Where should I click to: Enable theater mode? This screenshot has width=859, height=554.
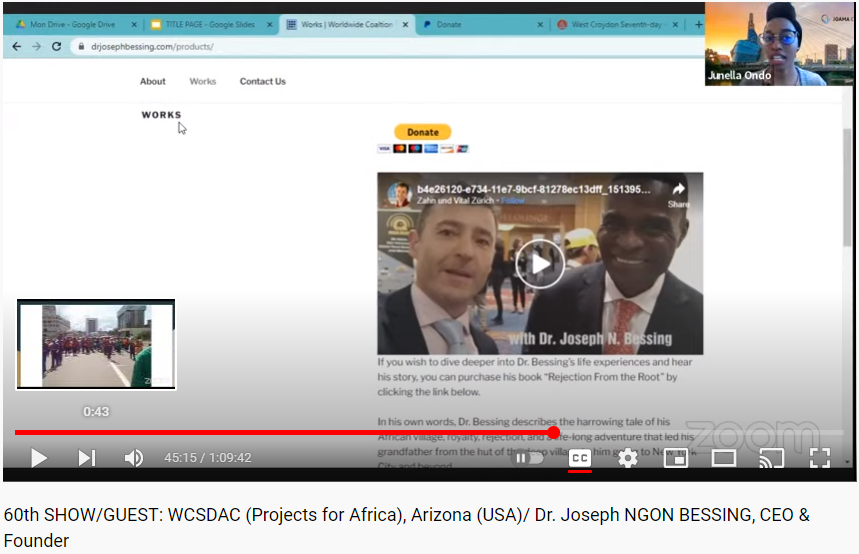click(724, 458)
